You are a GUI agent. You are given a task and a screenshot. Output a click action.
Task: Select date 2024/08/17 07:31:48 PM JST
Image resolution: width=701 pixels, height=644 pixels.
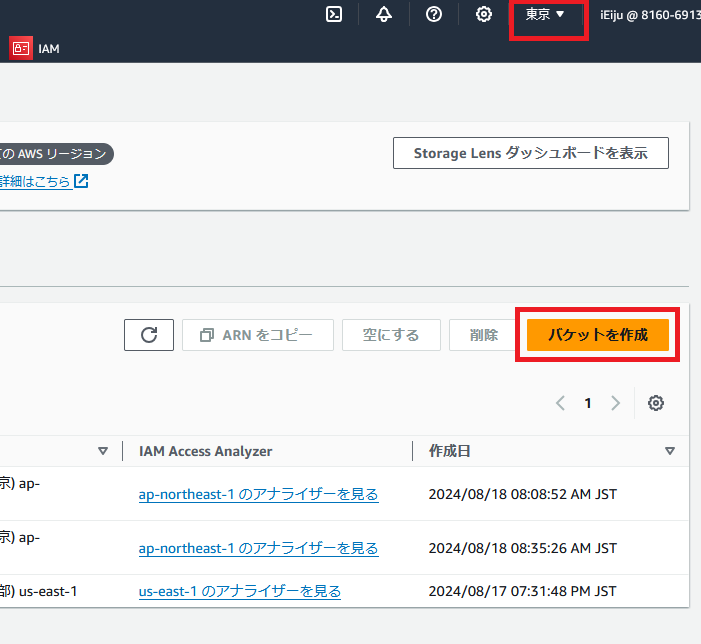pos(522,591)
